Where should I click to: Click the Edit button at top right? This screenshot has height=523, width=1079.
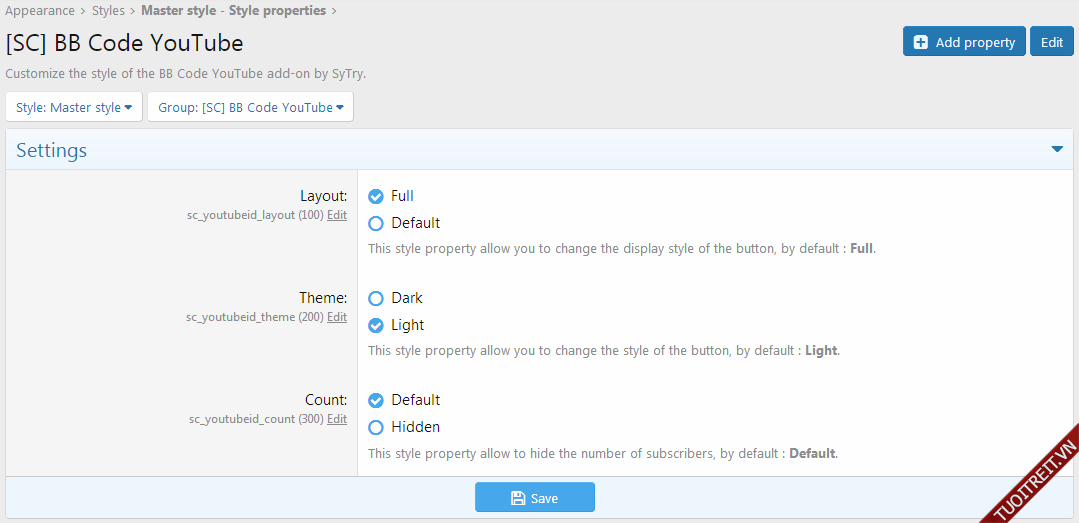(x=1051, y=42)
